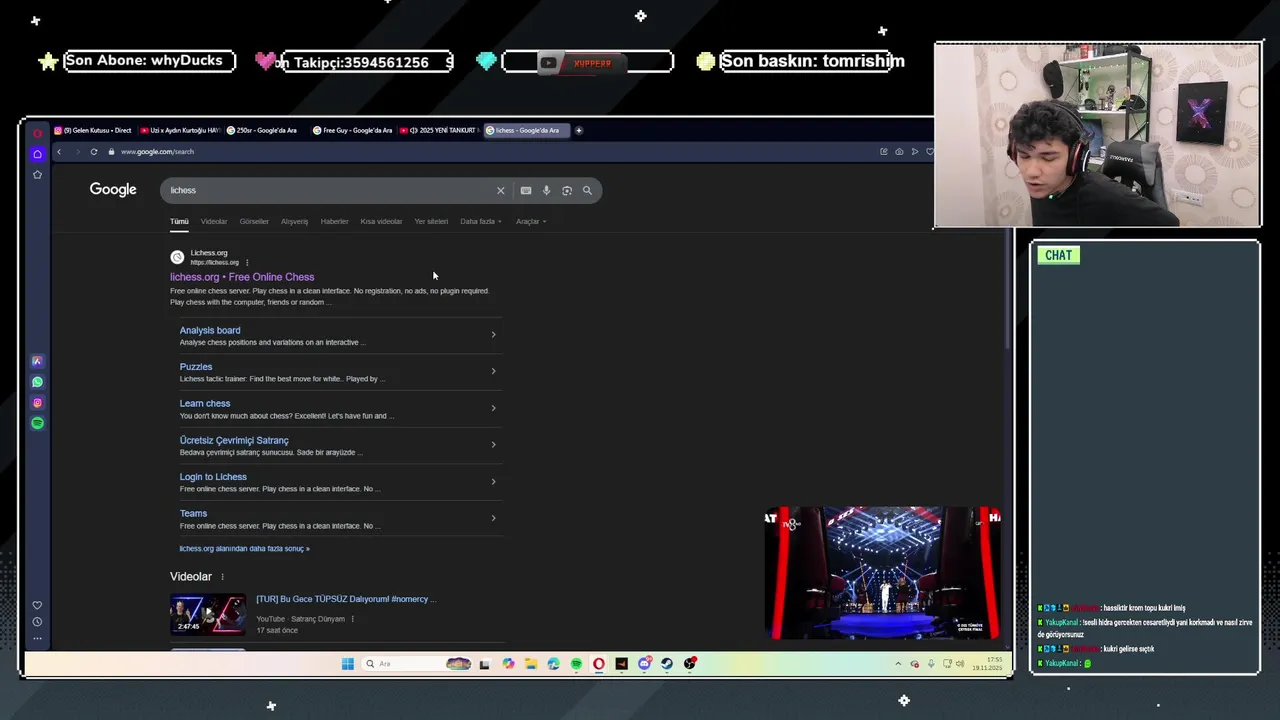Open Instagram in the Opera sidebar

click(37, 403)
